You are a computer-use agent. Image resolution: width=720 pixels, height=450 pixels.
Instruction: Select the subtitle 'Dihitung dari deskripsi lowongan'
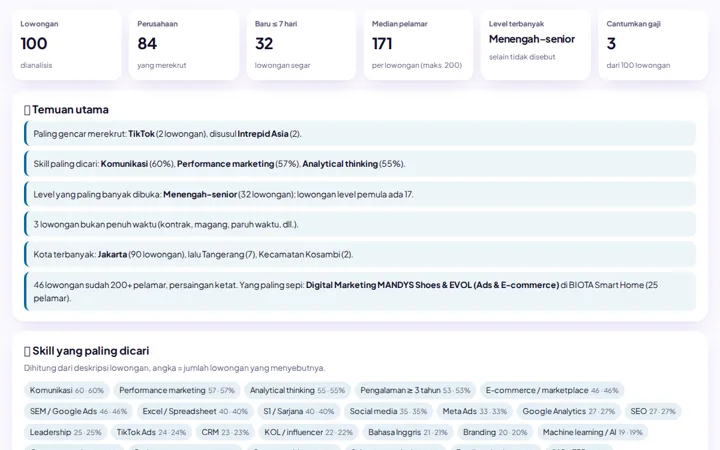click(x=174, y=368)
